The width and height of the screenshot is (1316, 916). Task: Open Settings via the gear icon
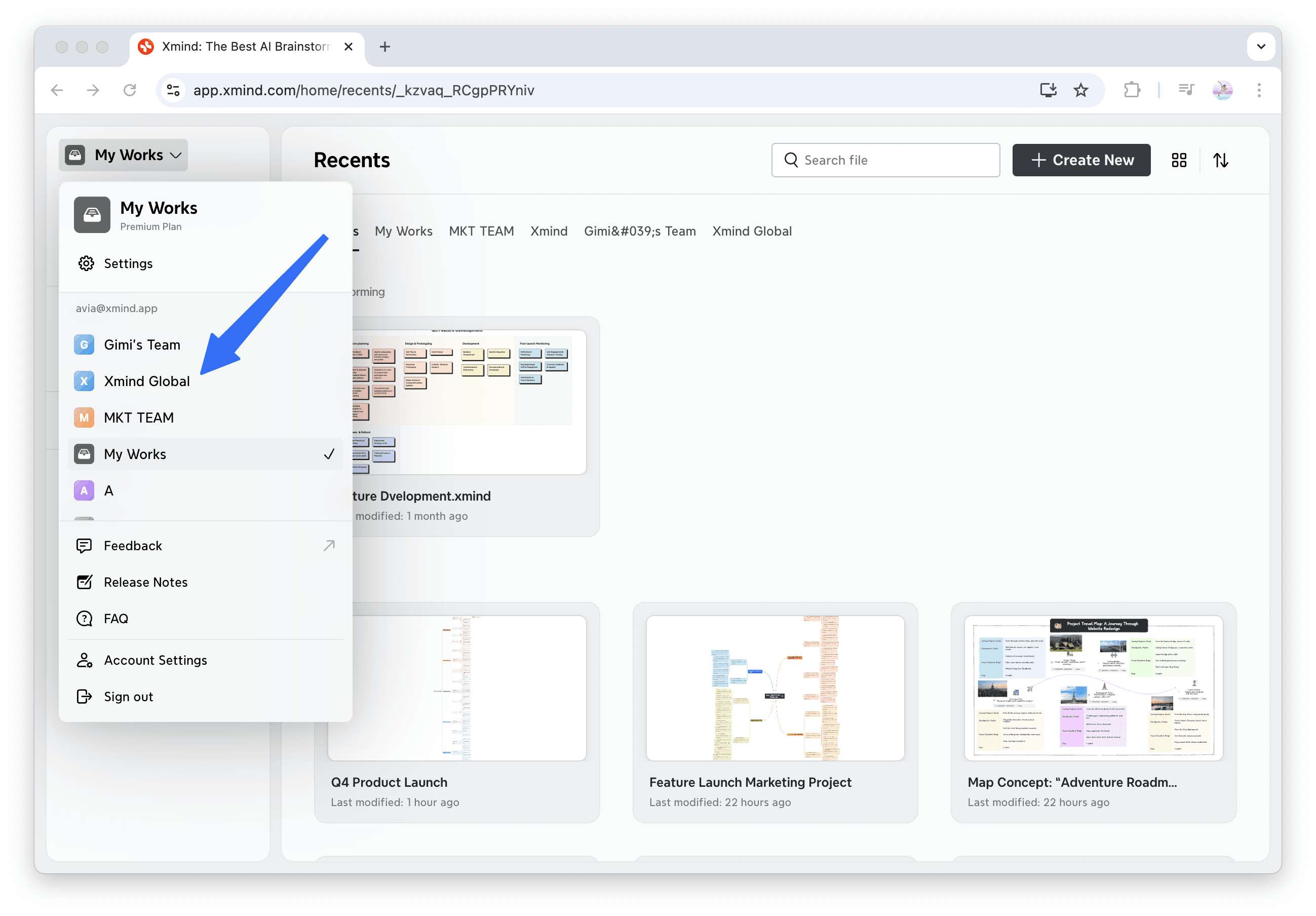(86, 263)
